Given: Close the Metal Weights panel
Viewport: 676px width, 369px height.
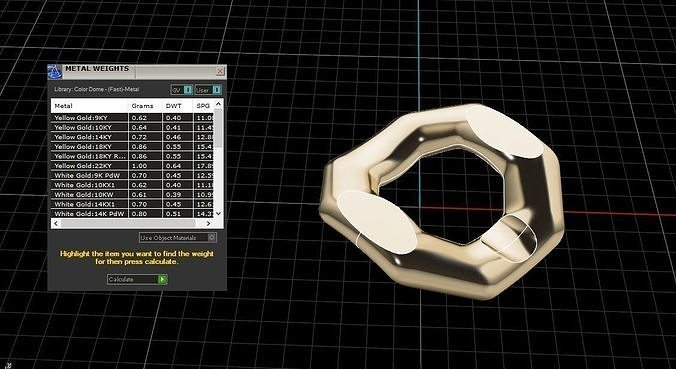Looking at the screenshot, I should point(220,71).
